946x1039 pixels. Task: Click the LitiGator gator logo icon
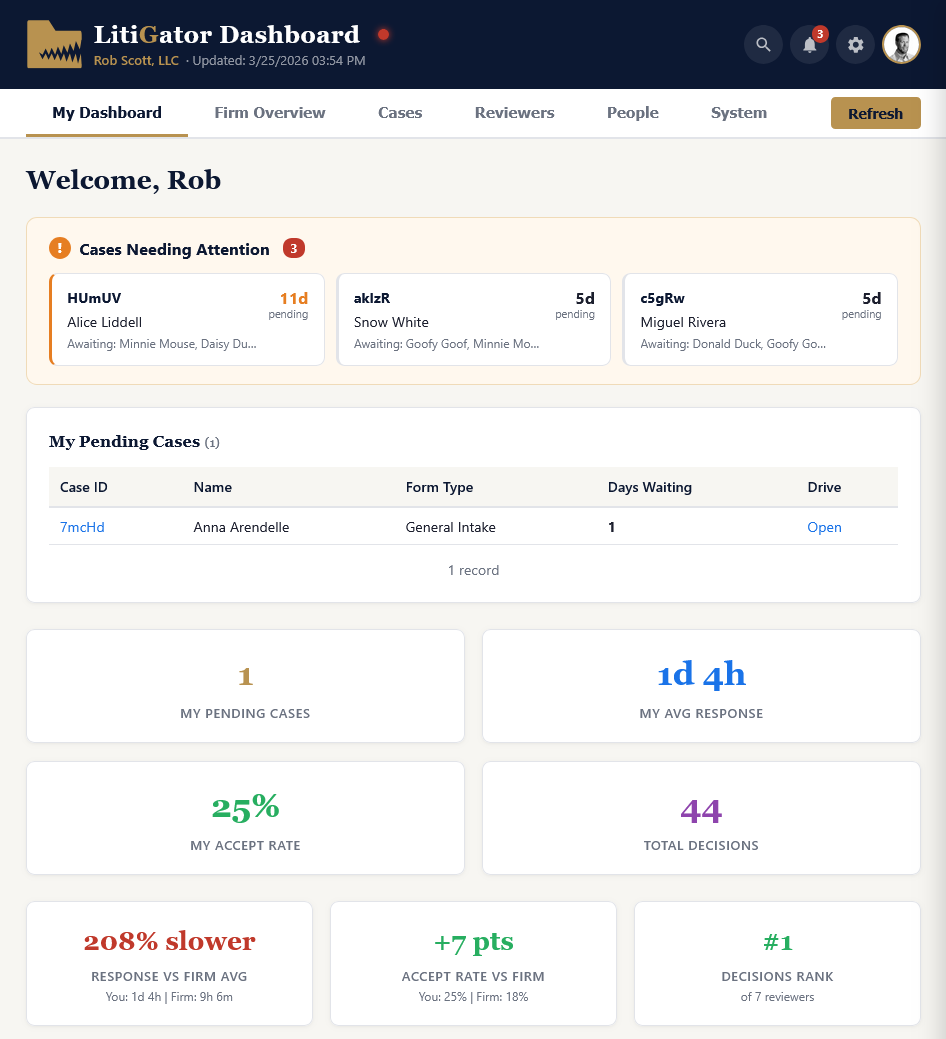54,43
